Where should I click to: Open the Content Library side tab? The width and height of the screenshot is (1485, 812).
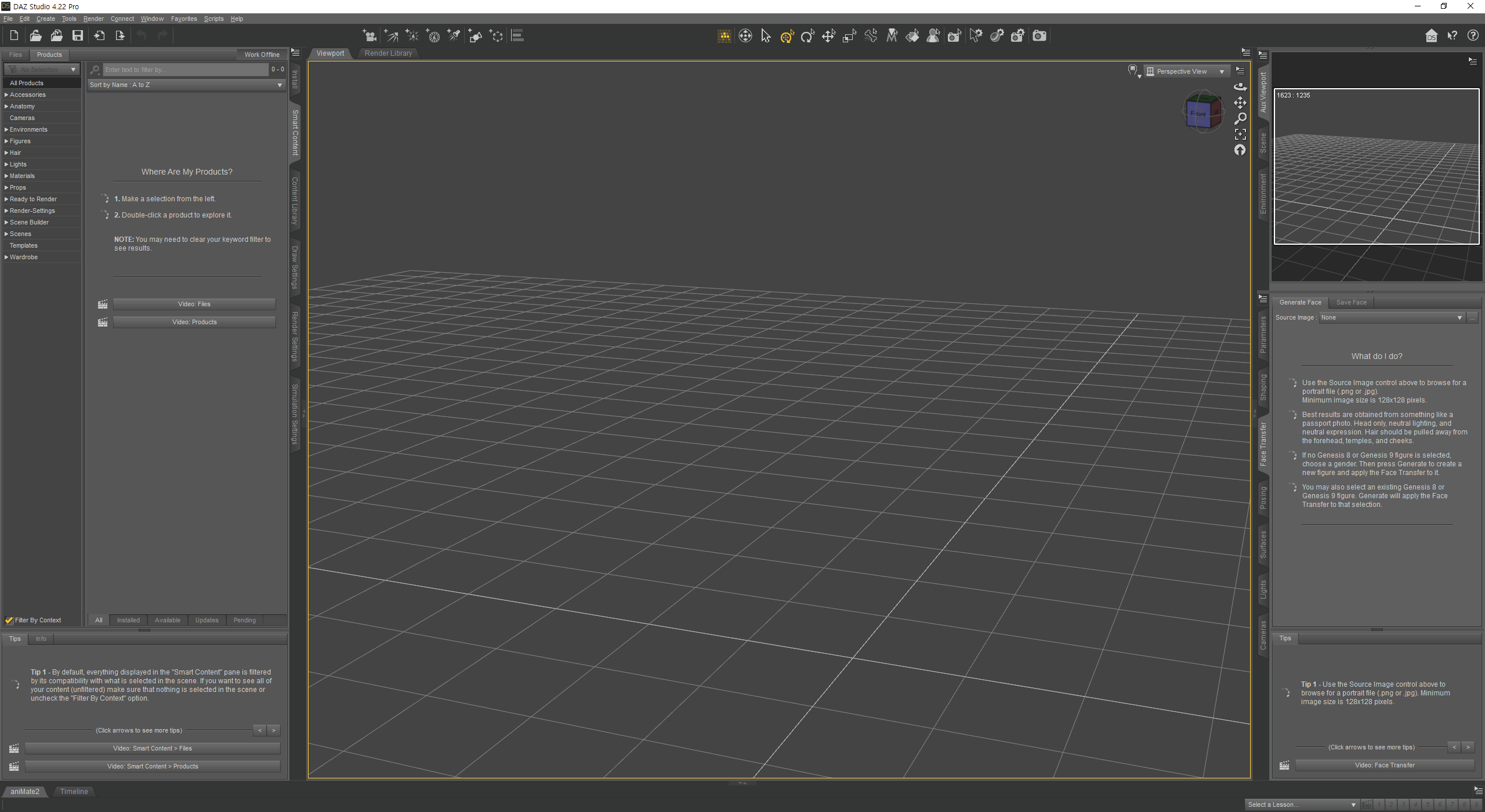point(295,201)
